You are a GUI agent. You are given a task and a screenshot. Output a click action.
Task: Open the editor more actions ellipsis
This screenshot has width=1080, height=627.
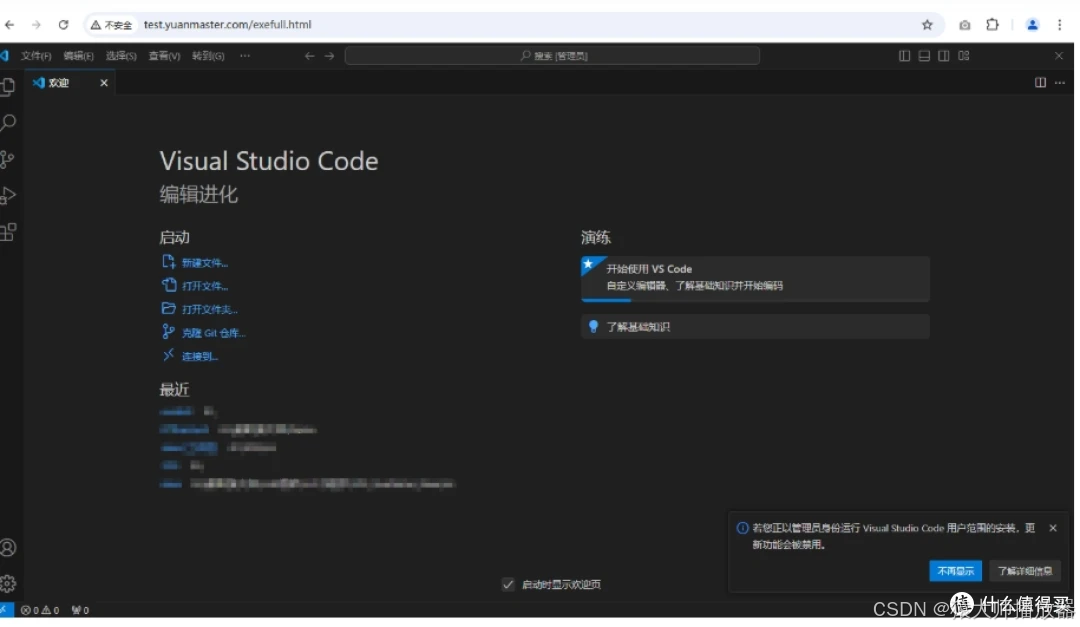point(1060,83)
